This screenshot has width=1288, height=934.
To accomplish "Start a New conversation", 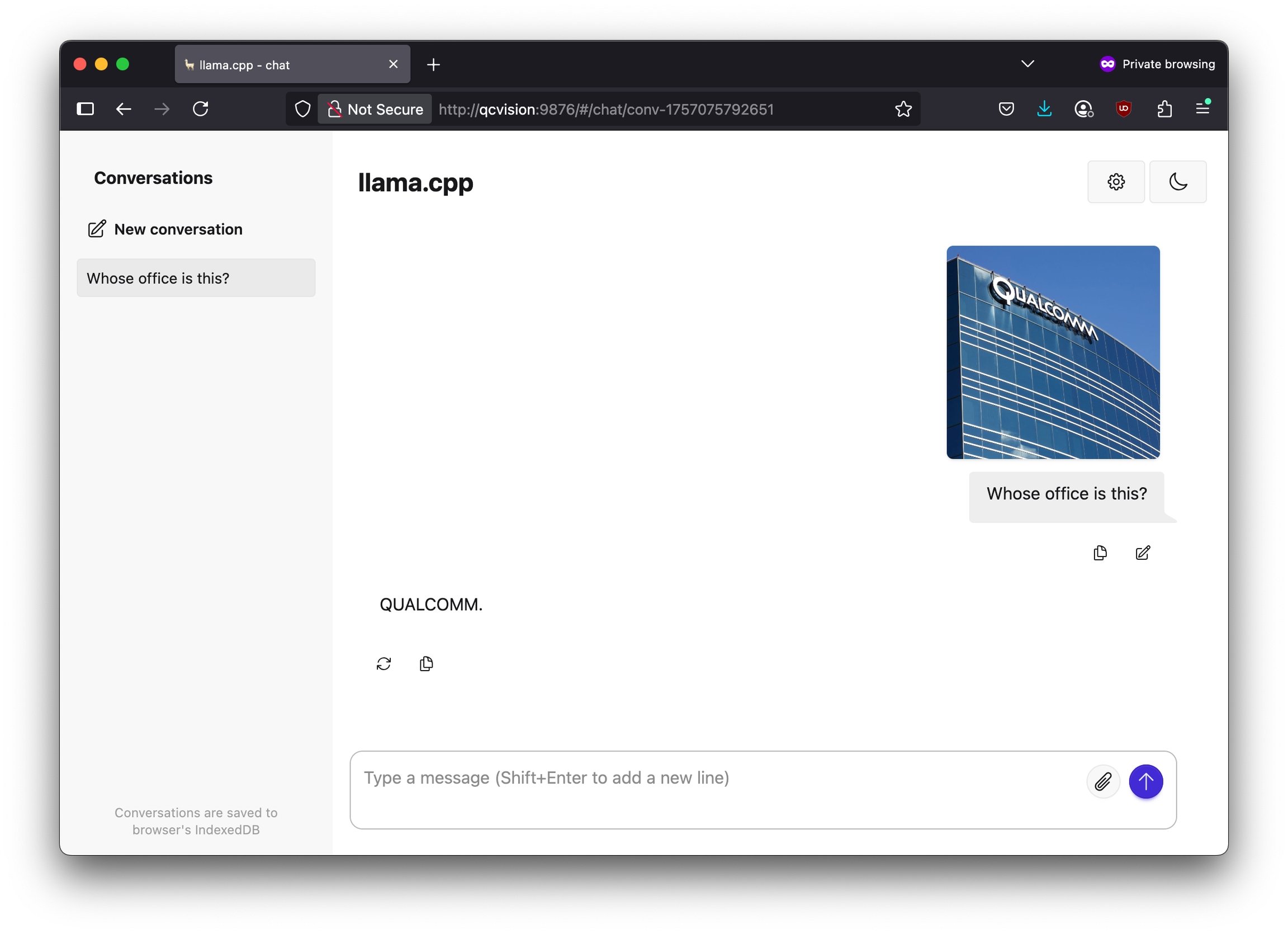I will (165, 229).
